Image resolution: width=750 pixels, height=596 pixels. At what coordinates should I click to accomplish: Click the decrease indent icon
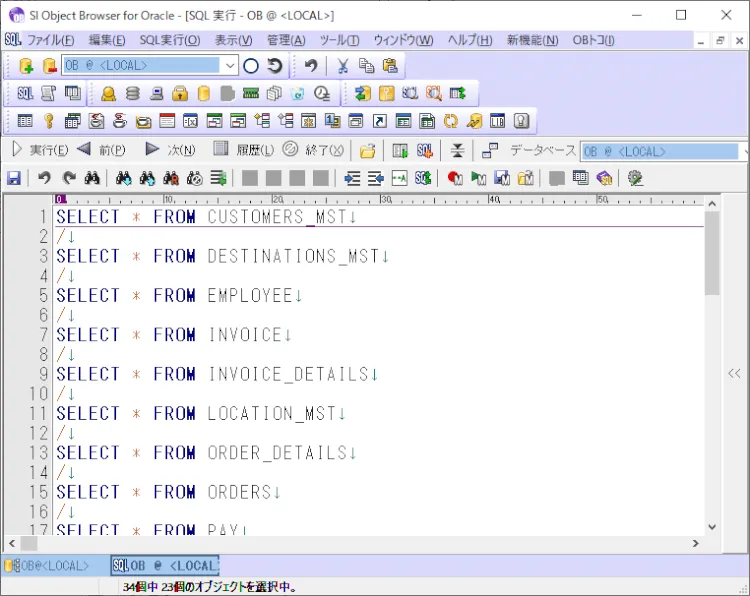[376, 178]
